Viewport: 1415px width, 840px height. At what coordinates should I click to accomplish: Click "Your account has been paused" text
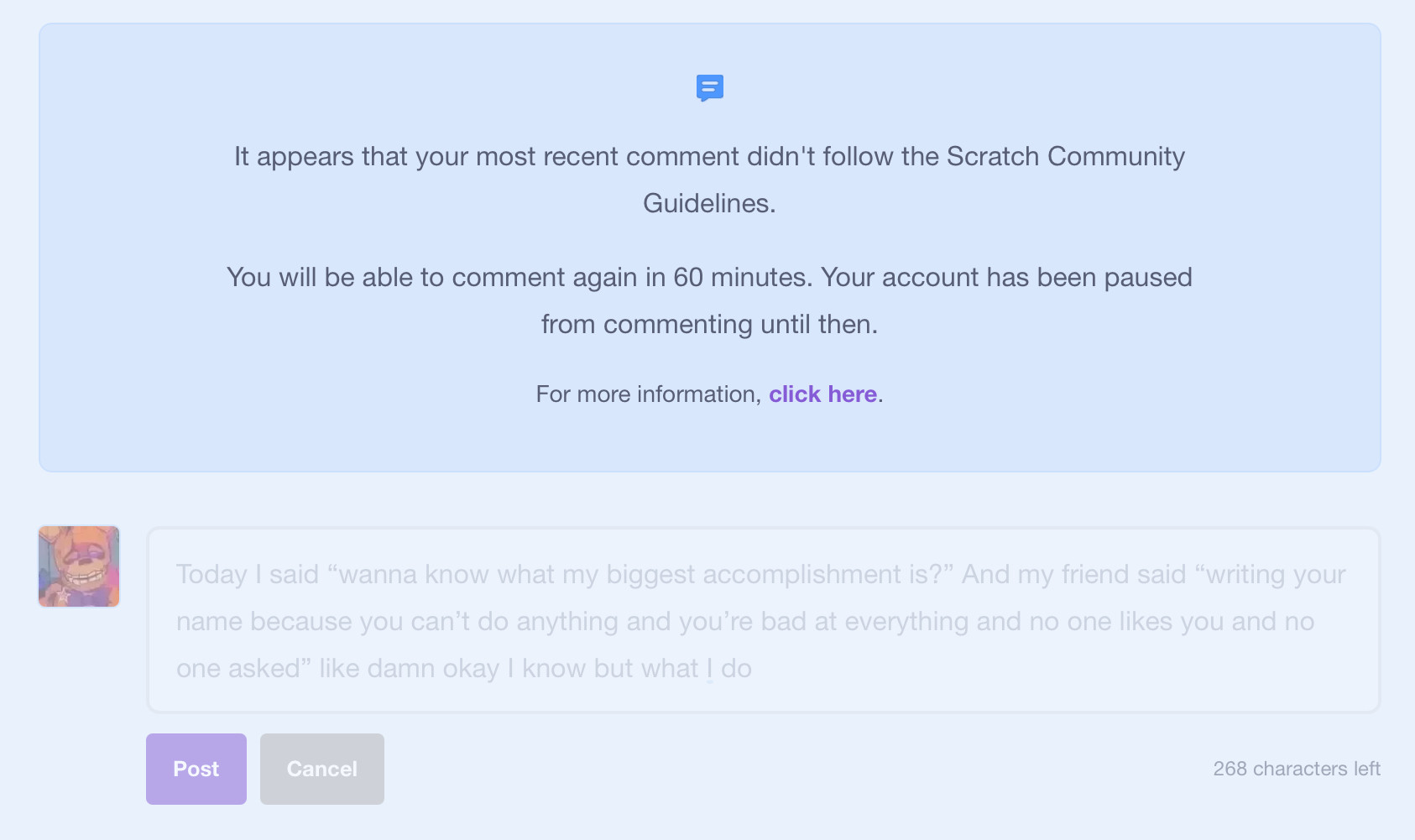point(1005,278)
